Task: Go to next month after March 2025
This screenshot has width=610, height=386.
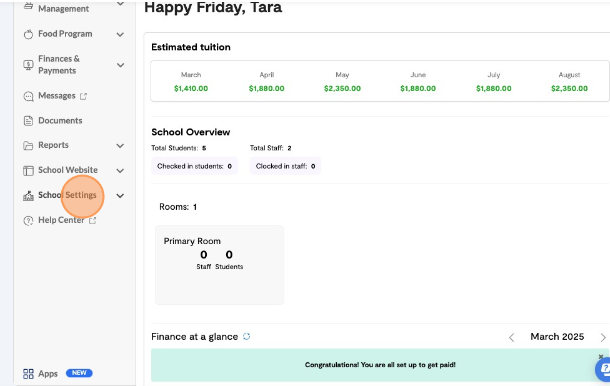Action: tap(603, 337)
